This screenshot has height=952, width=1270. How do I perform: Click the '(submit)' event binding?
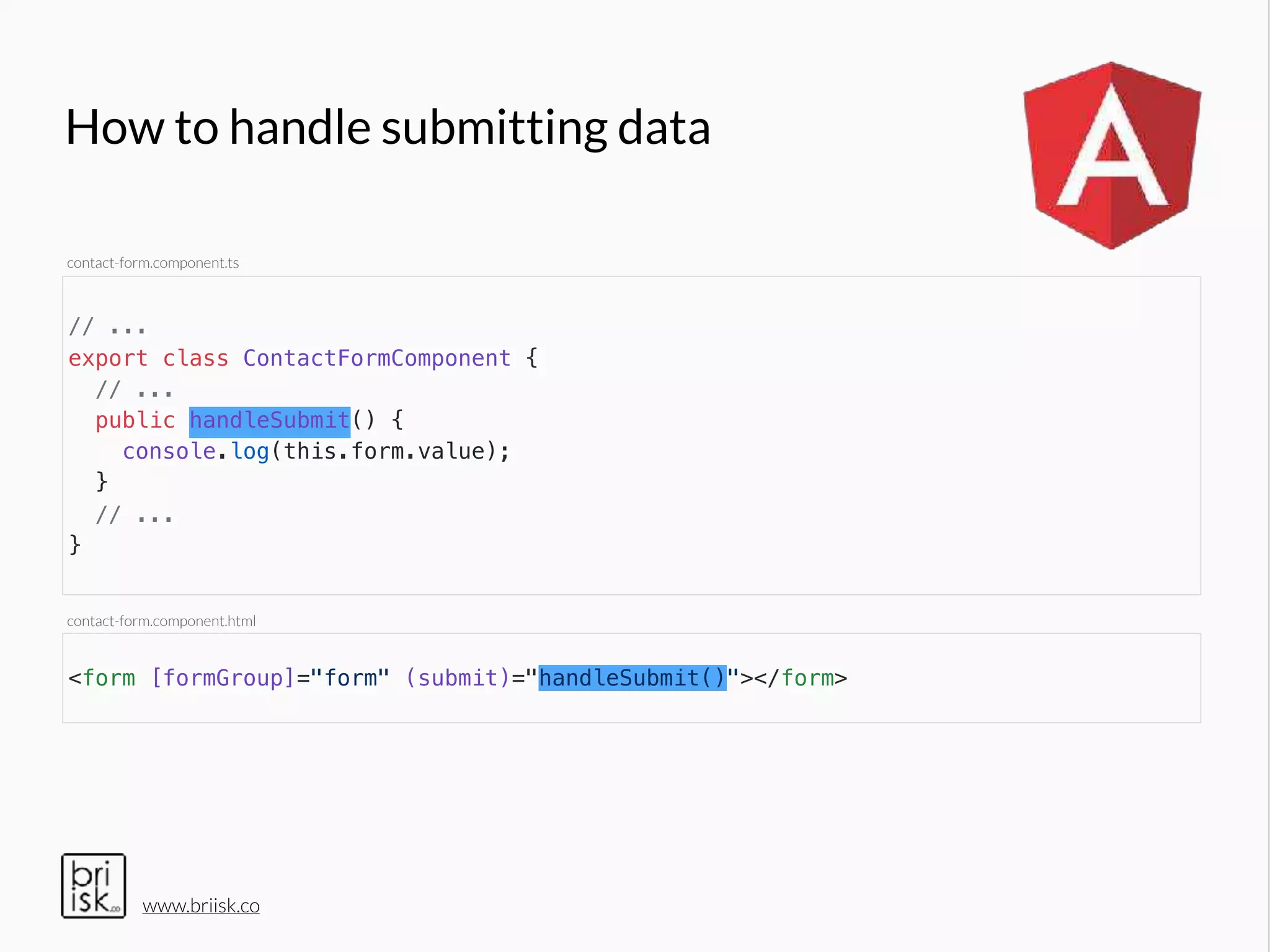pyautogui.click(x=458, y=678)
